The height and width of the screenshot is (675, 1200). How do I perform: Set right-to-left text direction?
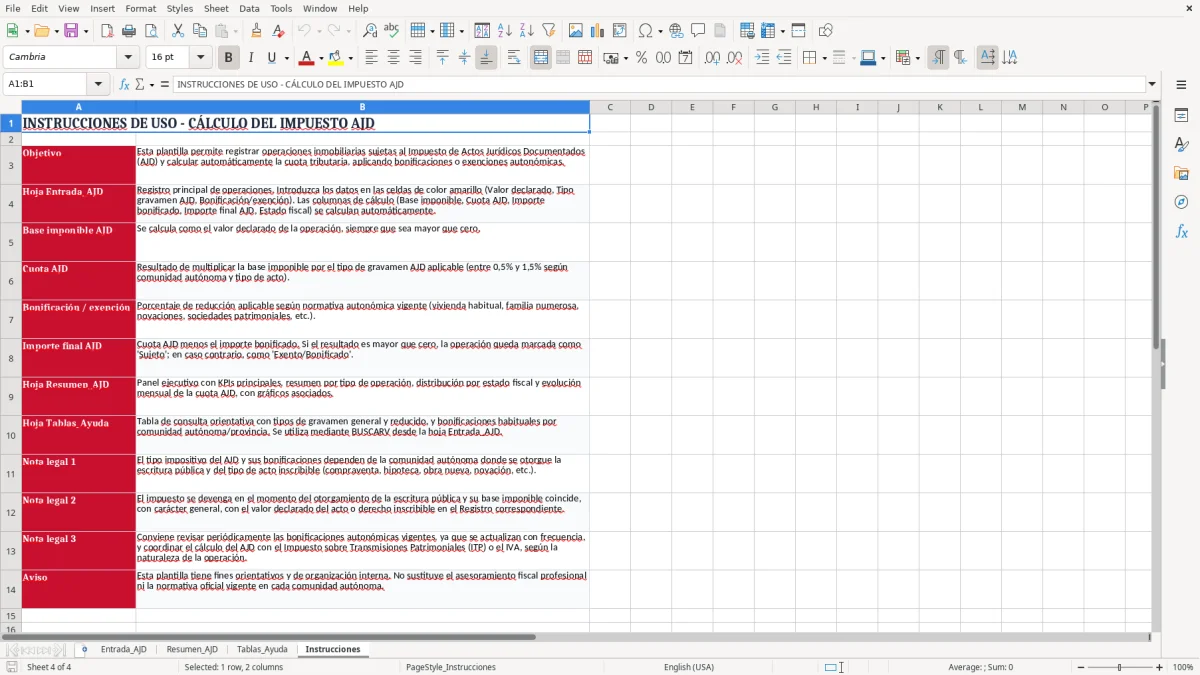point(960,58)
